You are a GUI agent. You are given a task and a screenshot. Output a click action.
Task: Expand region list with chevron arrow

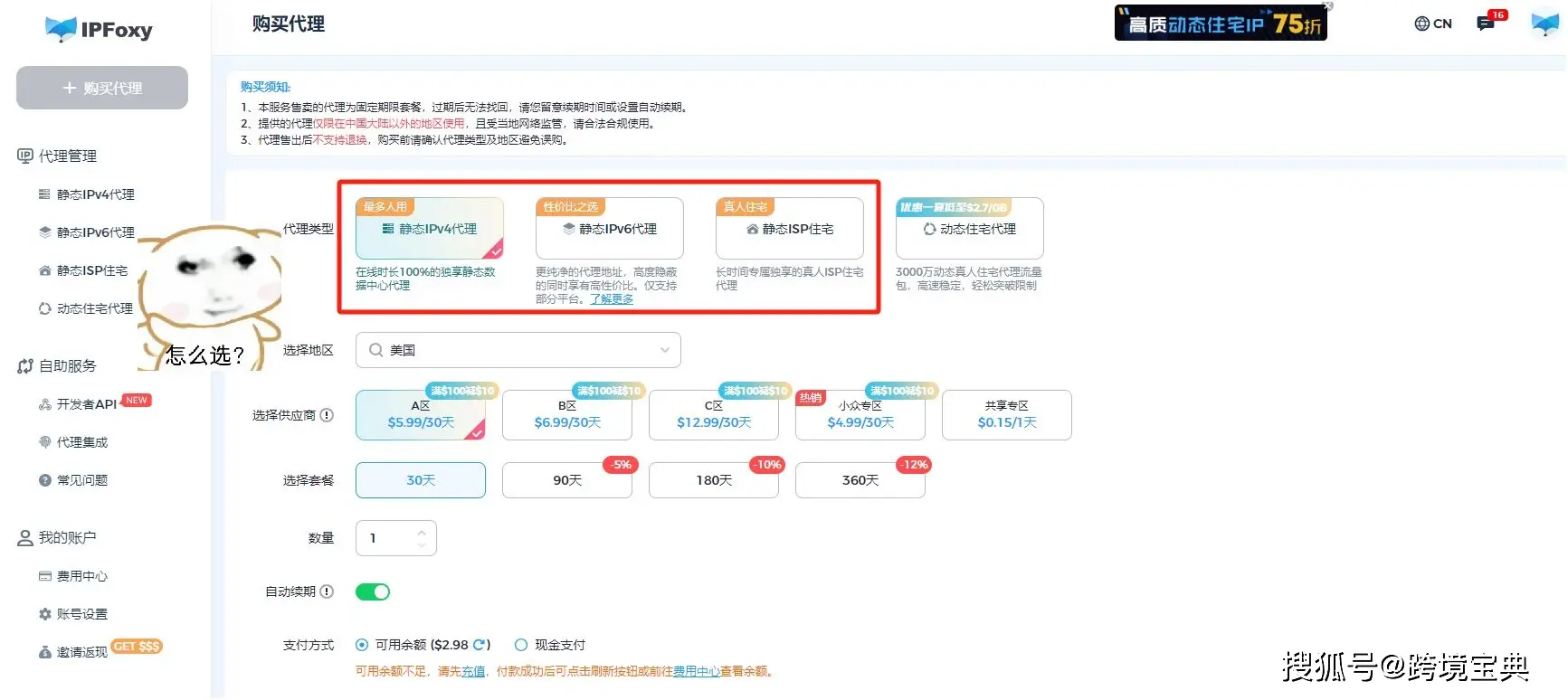coord(665,350)
